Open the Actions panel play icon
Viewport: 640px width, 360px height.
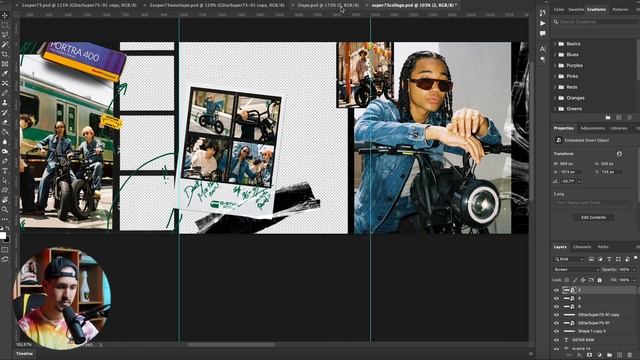(x=542, y=23)
